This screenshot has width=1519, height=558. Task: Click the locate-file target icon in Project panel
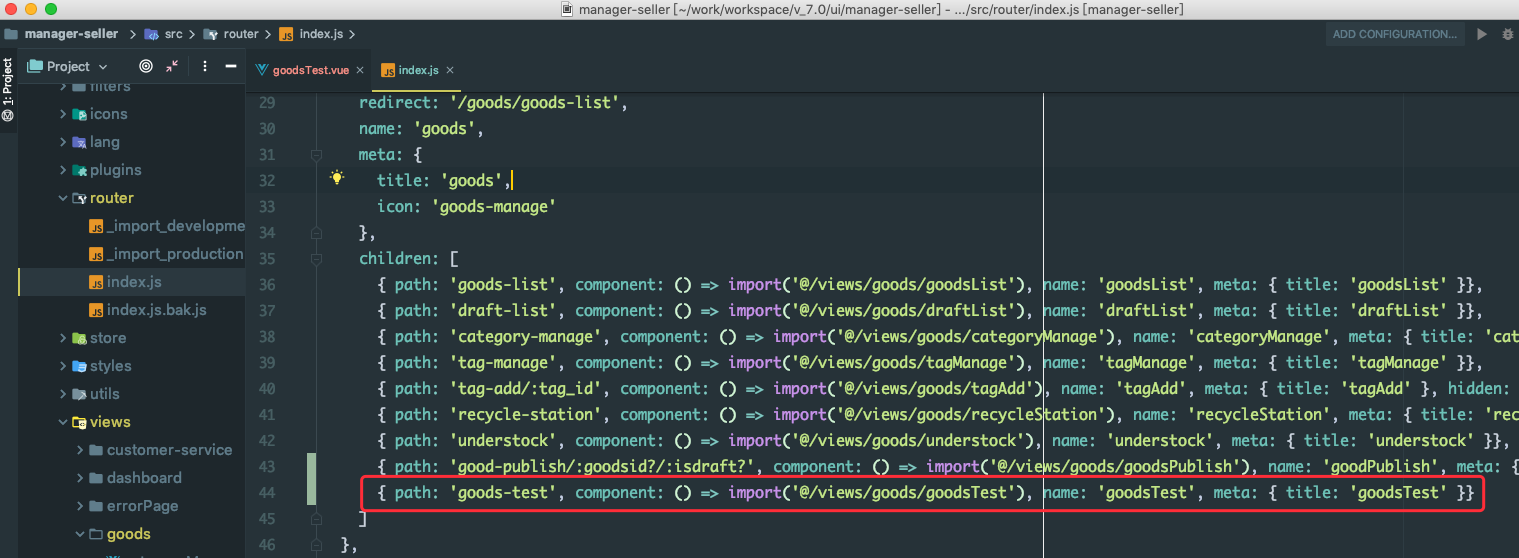(146, 66)
